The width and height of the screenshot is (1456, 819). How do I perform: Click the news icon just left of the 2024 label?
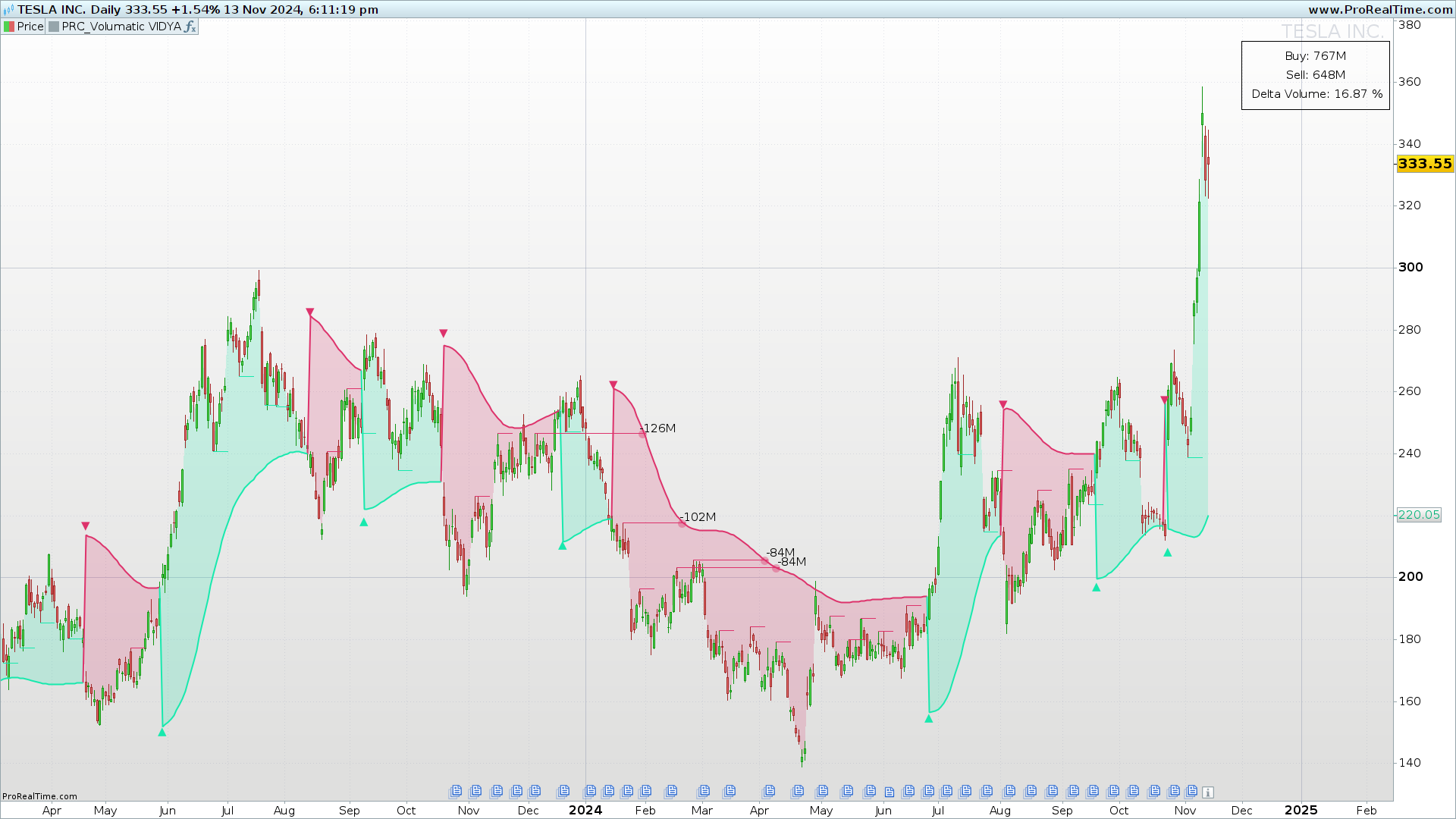pos(563,791)
